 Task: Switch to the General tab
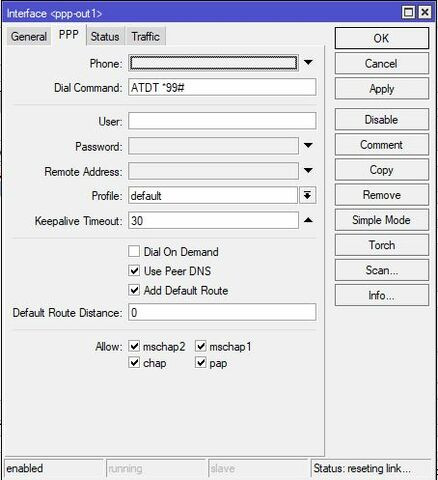pos(29,36)
